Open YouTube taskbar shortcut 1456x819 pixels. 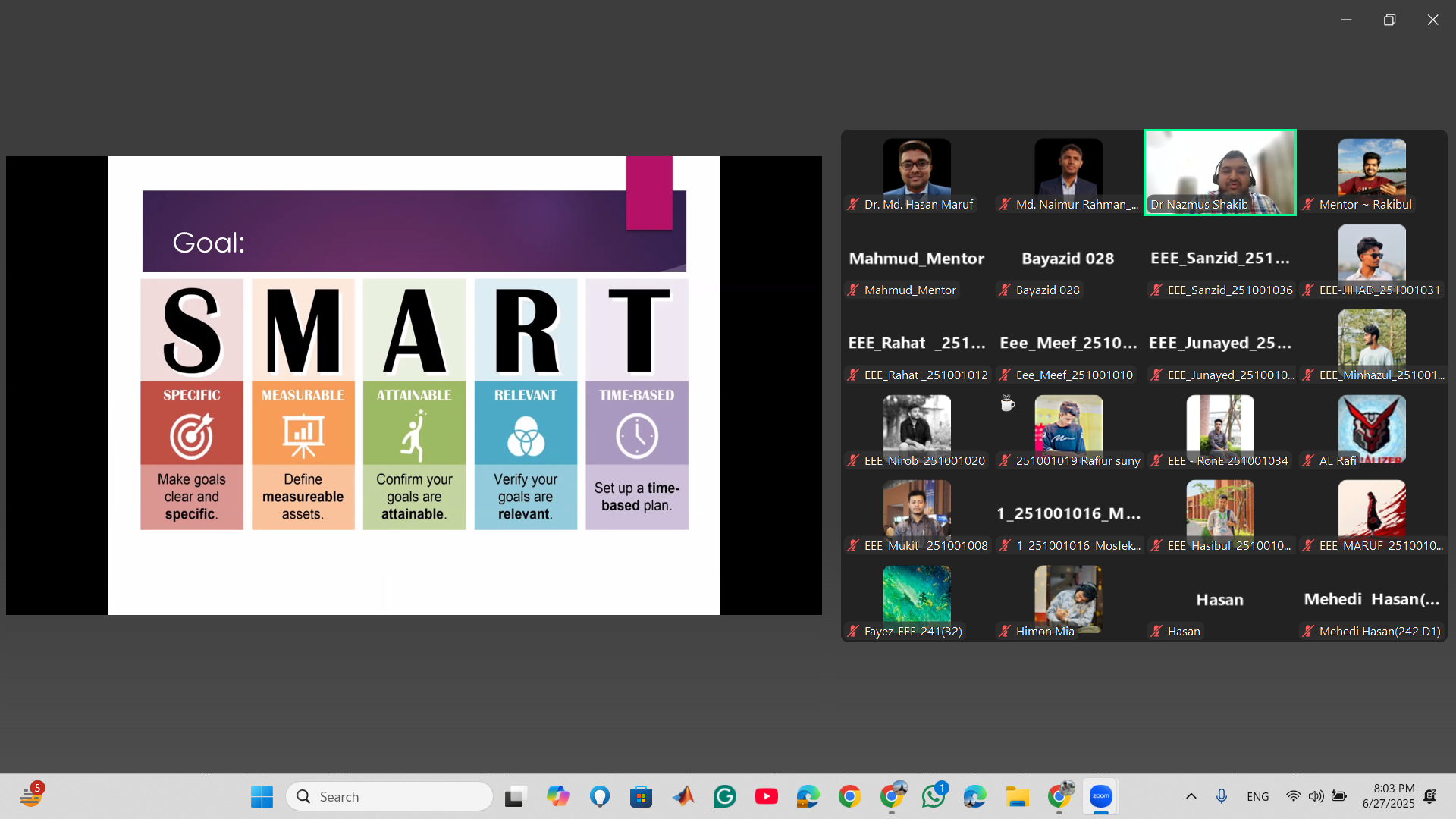[766, 796]
